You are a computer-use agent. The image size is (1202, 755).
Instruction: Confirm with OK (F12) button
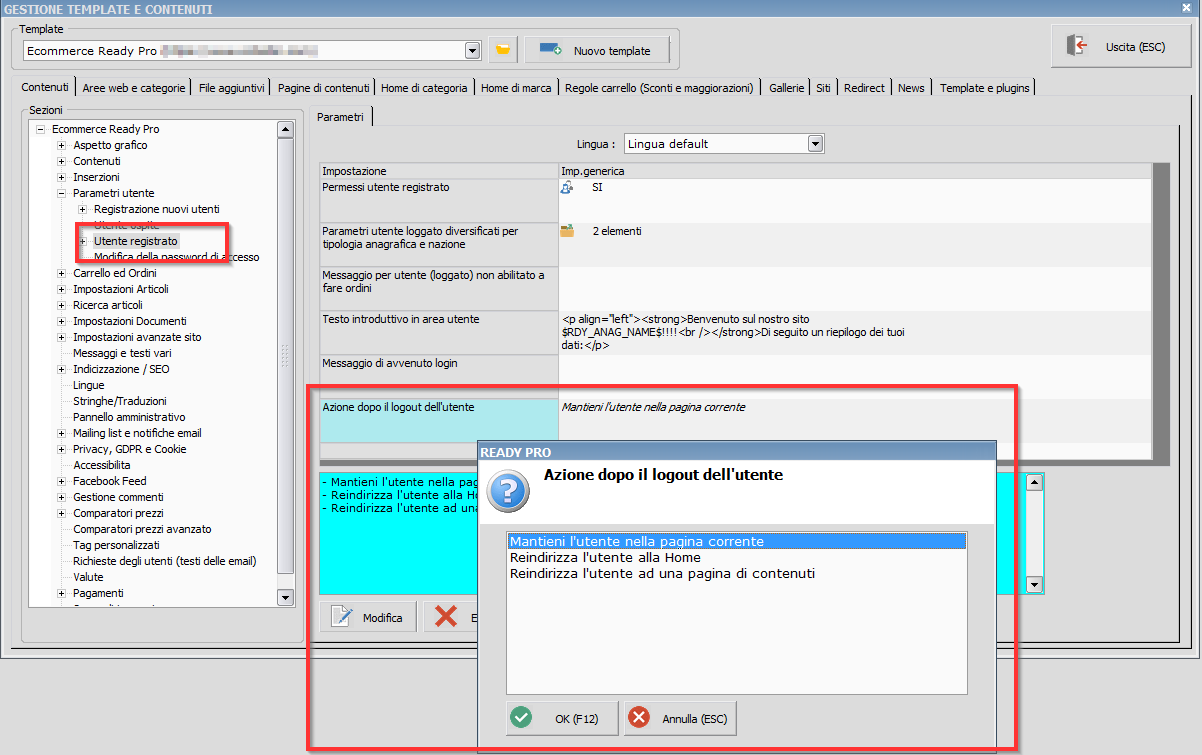pos(563,718)
